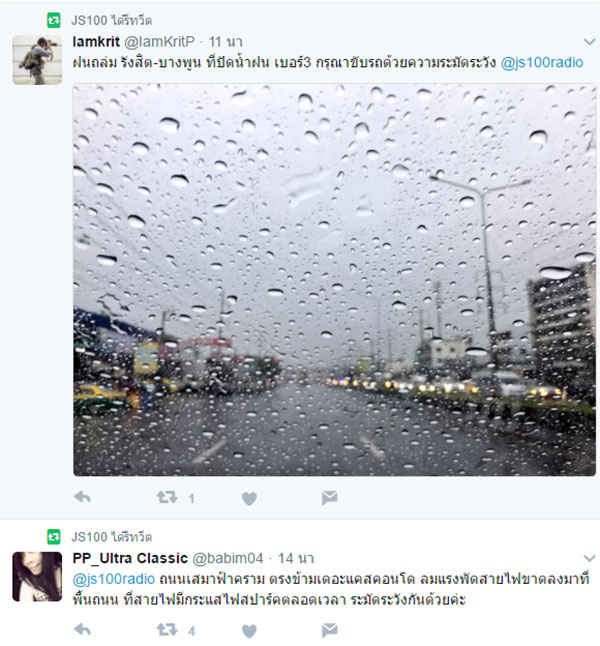Click green retweet badge above PP_Ultra Classic
Screen dimensions: 600x646
[x=54, y=536]
